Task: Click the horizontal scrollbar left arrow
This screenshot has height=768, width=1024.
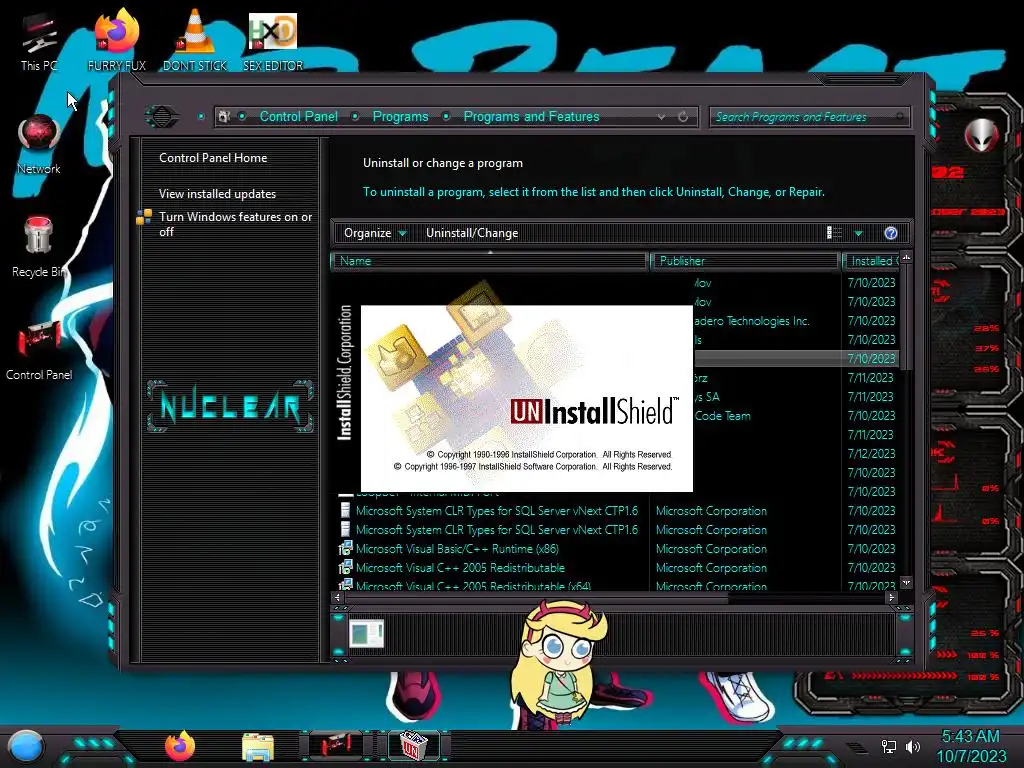Action: pos(337,597)
